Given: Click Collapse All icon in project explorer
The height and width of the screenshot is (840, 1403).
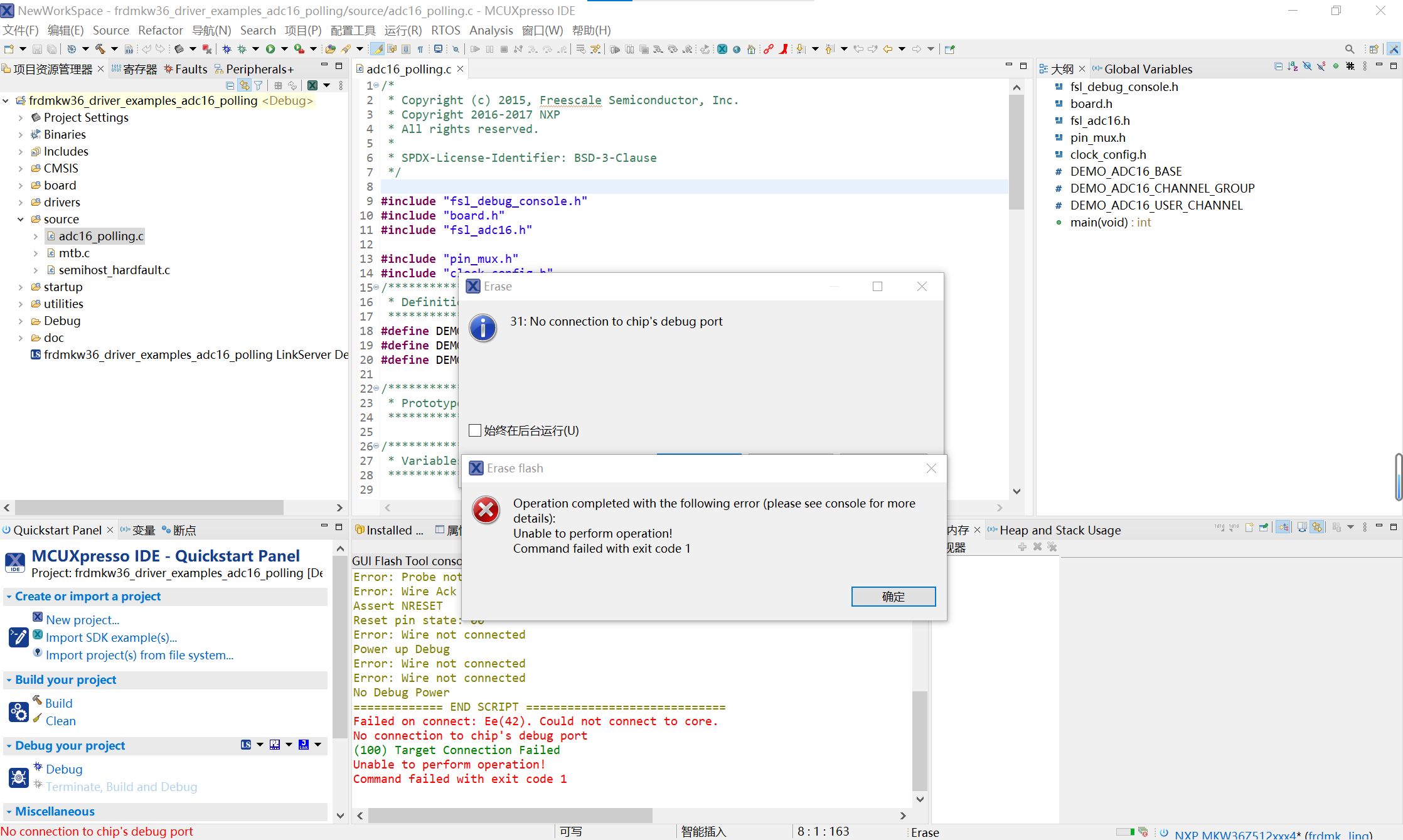Looking at the screenshot, I should [x=230, y=85].
